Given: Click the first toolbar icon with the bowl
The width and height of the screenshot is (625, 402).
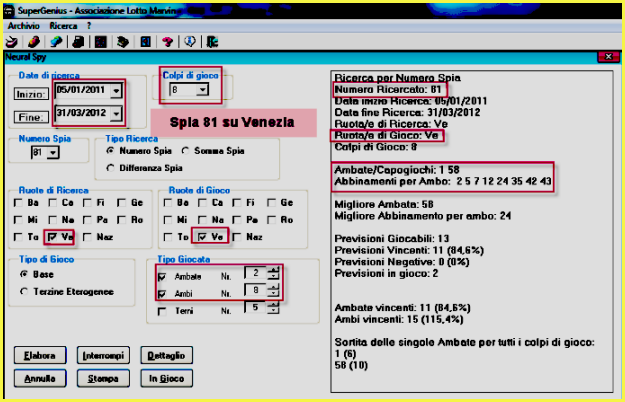Looking at the screenshot, I should [x=11, y=41].
